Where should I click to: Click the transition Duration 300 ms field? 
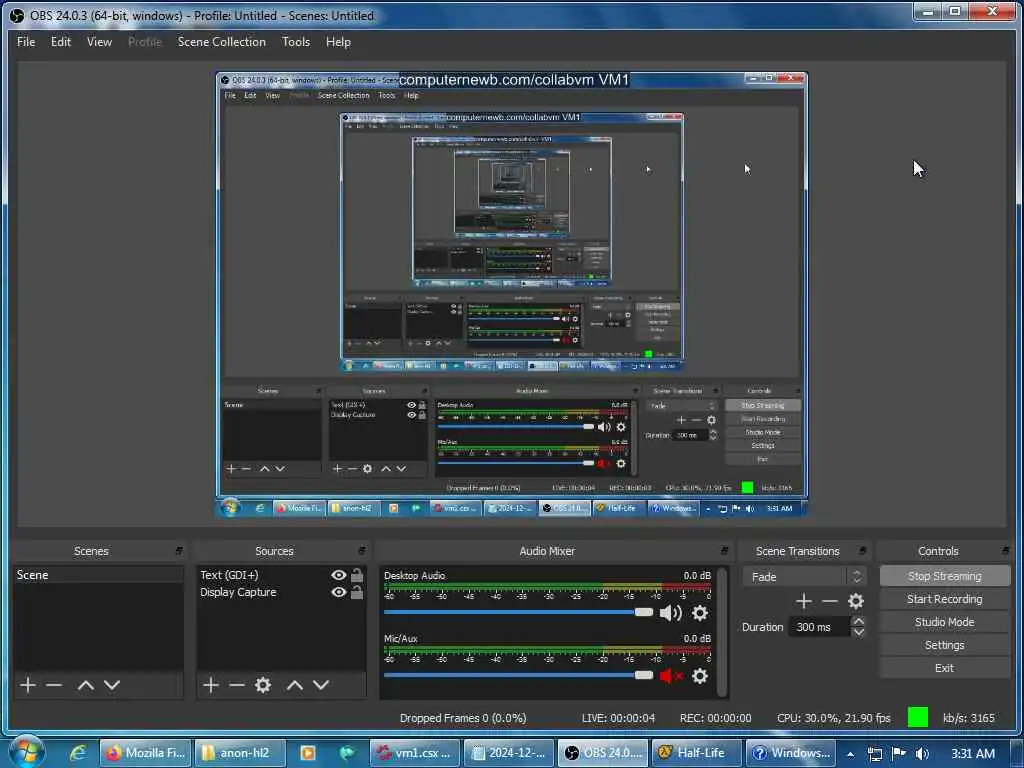[x=820, y=627]
